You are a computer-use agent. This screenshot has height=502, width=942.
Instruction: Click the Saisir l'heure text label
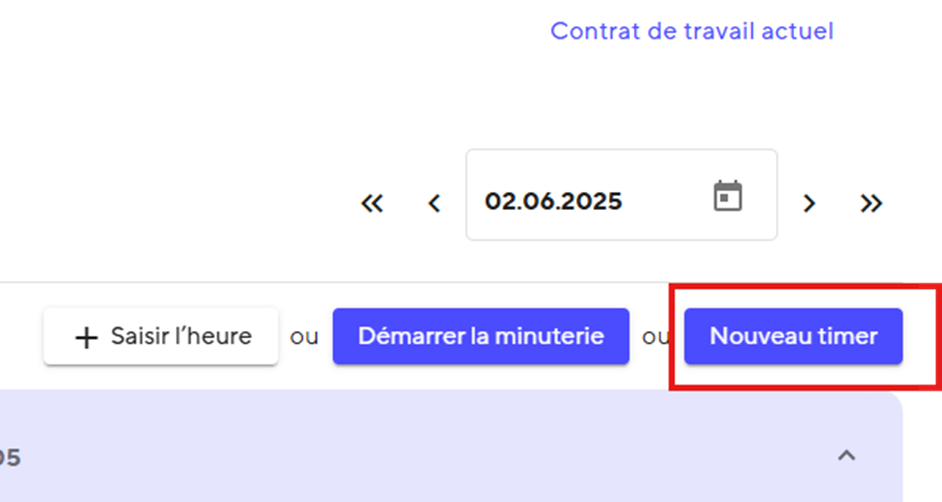tap(181, 336)
